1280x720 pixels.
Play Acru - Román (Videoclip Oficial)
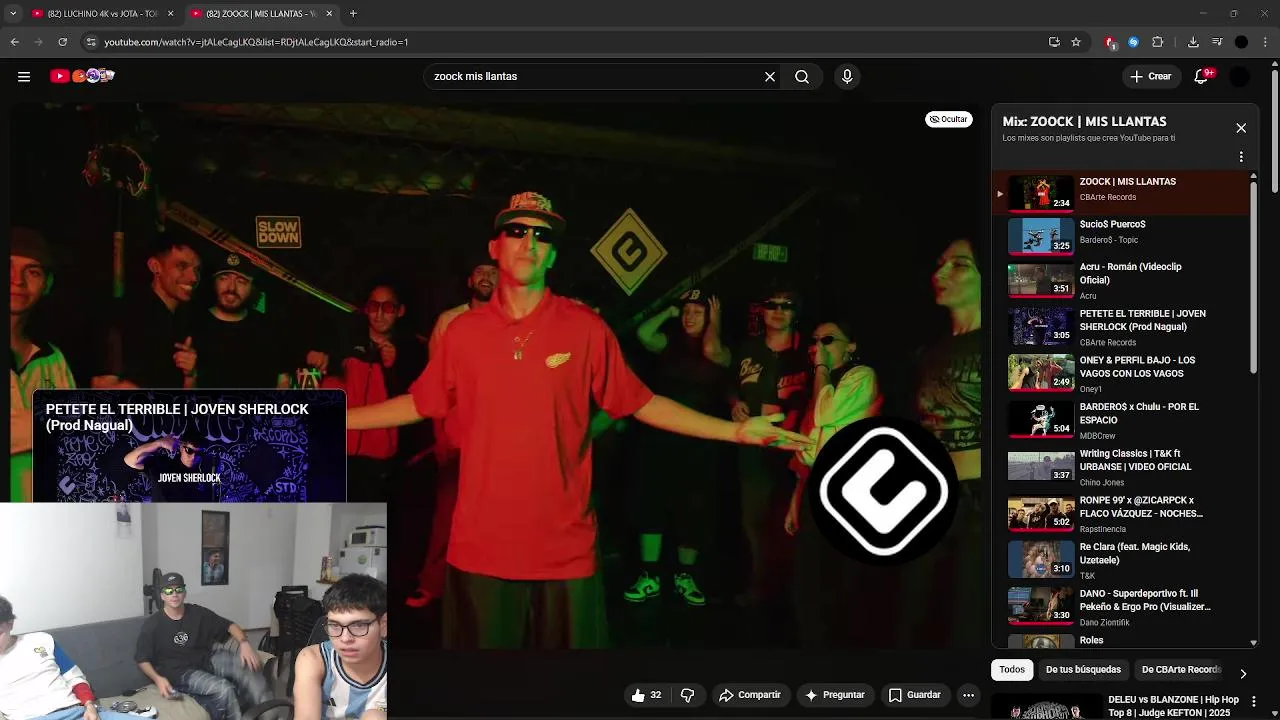click(1122, 280)
